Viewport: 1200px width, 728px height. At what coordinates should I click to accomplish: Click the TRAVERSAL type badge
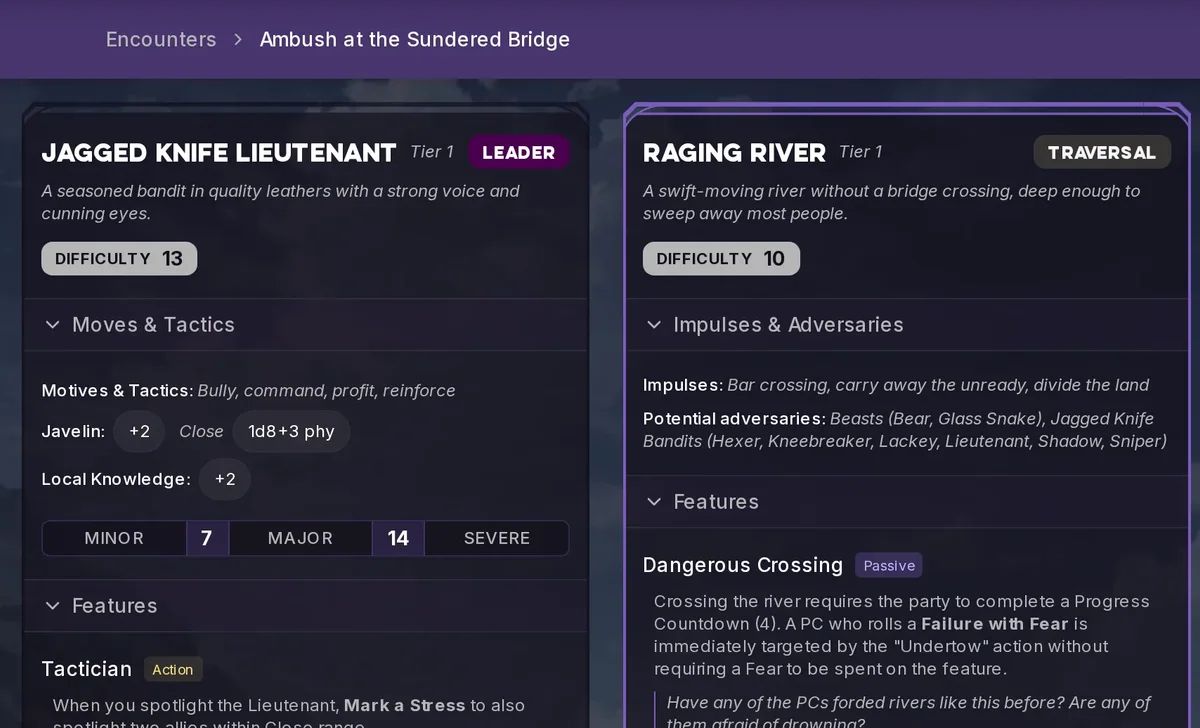[1102, 152]
